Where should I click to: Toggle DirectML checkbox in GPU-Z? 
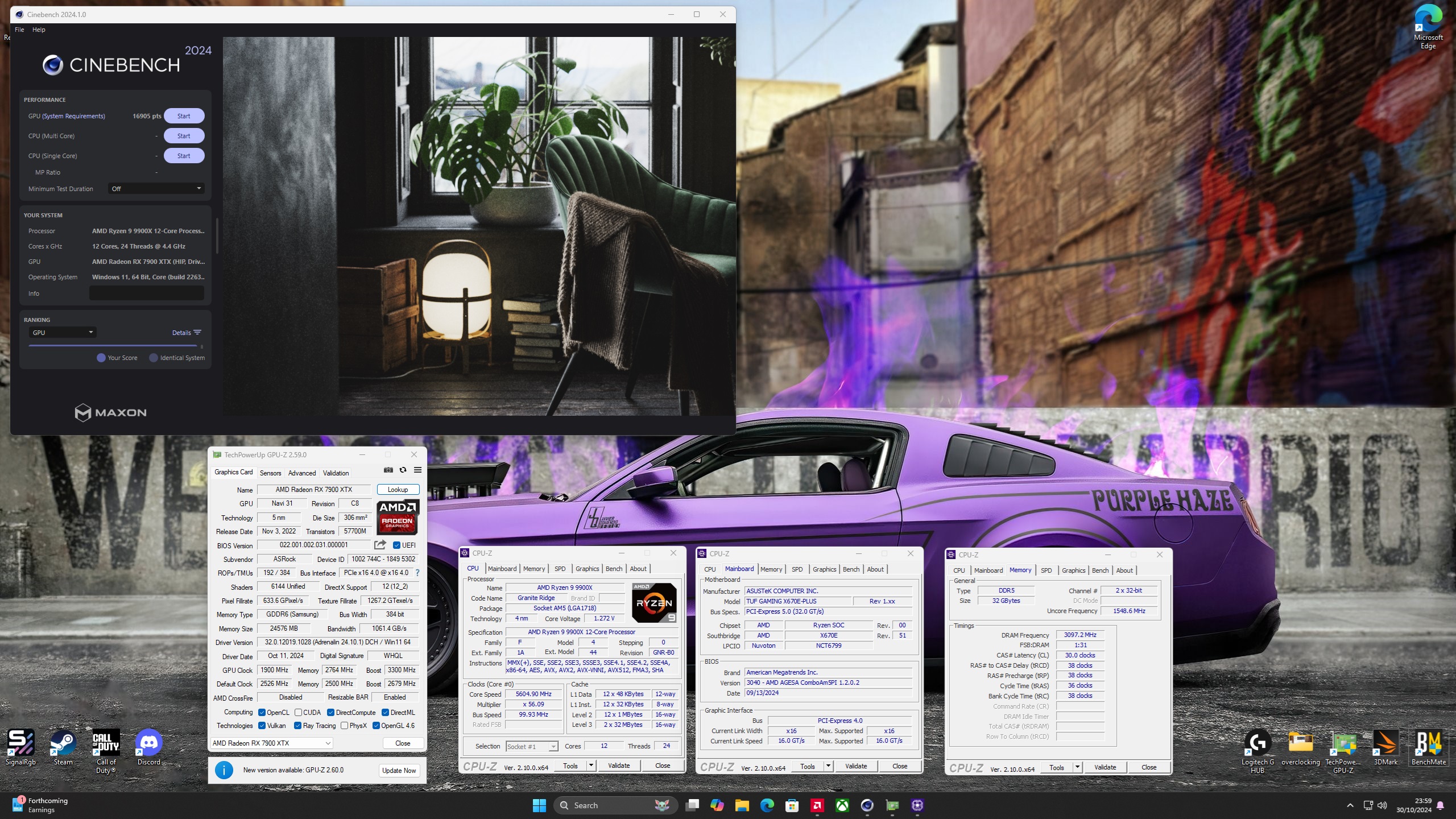(385, 712)
